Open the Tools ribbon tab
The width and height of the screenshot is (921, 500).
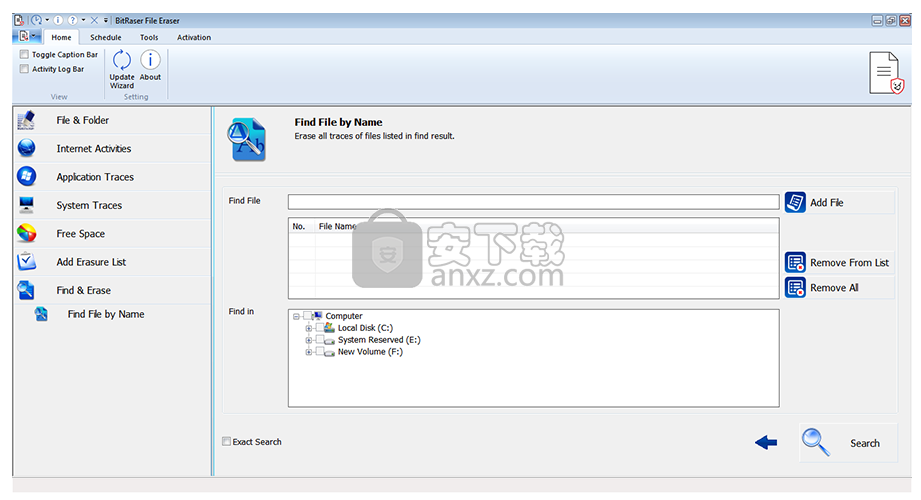pyautogui.click(x=149, y=37)
